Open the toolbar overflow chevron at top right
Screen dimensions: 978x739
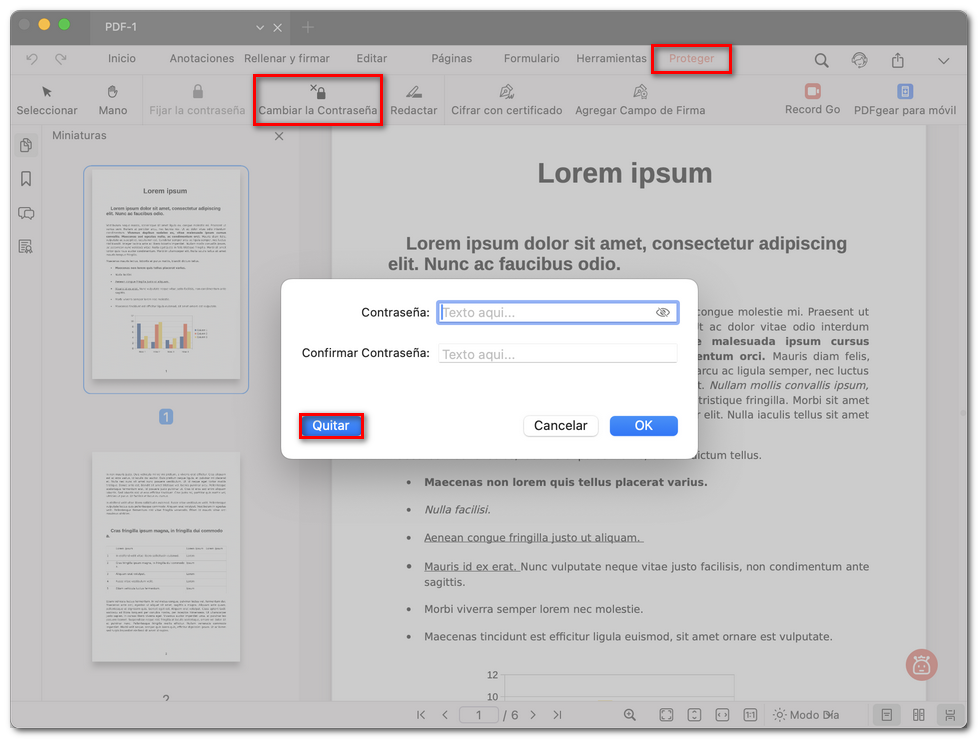point(943,61)
